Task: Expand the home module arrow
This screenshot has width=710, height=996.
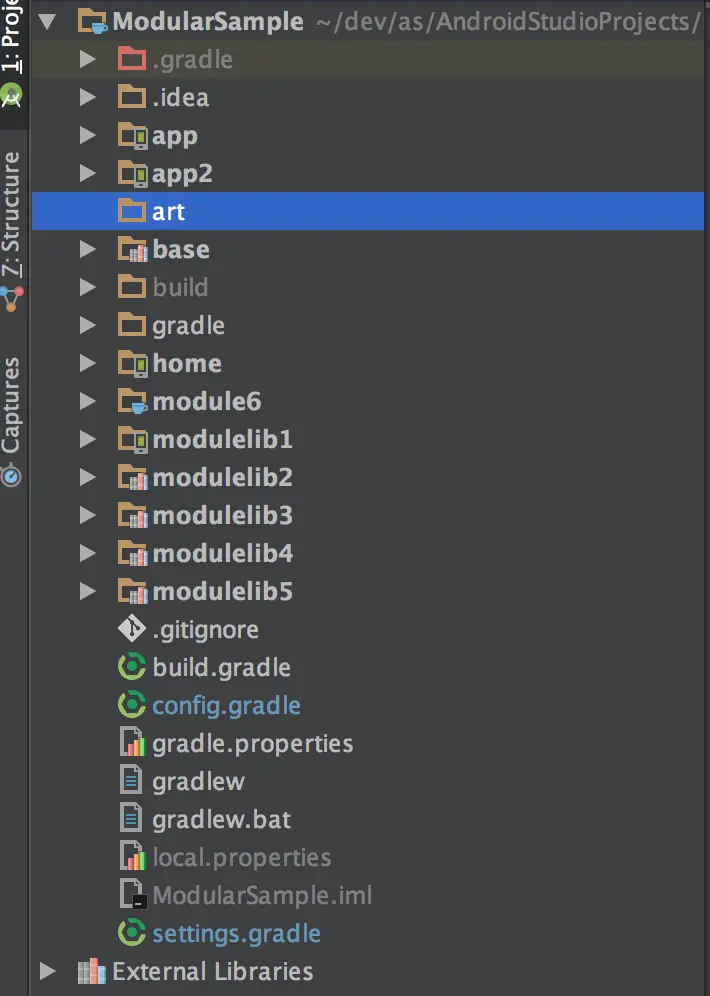Action: [x=88, y=363]
